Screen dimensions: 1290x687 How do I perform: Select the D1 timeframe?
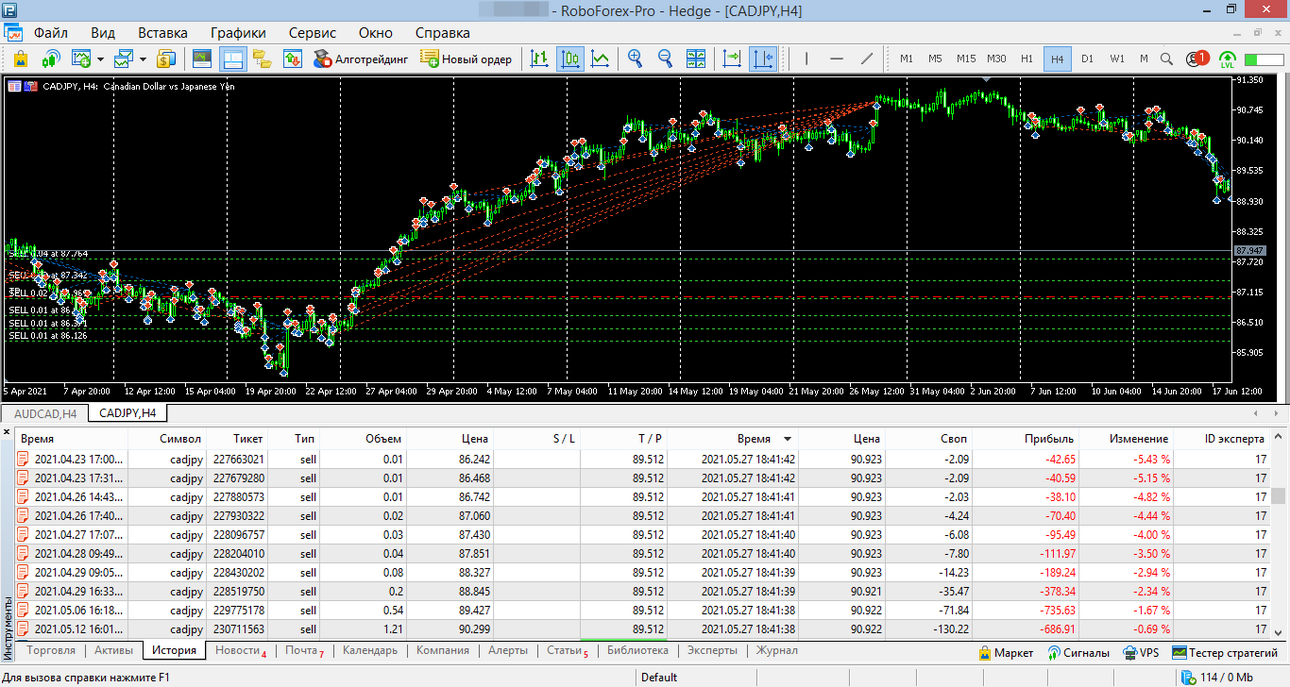tap(1087, 59)
